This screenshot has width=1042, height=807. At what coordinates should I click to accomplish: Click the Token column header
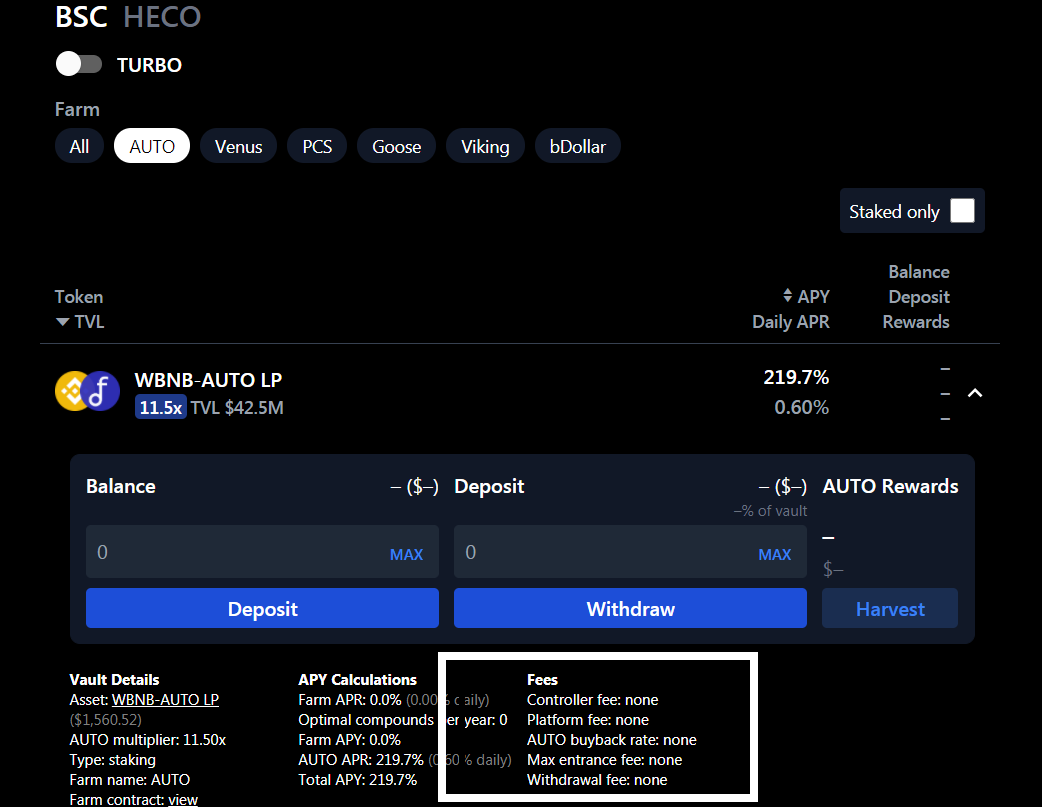click(79, 296)
